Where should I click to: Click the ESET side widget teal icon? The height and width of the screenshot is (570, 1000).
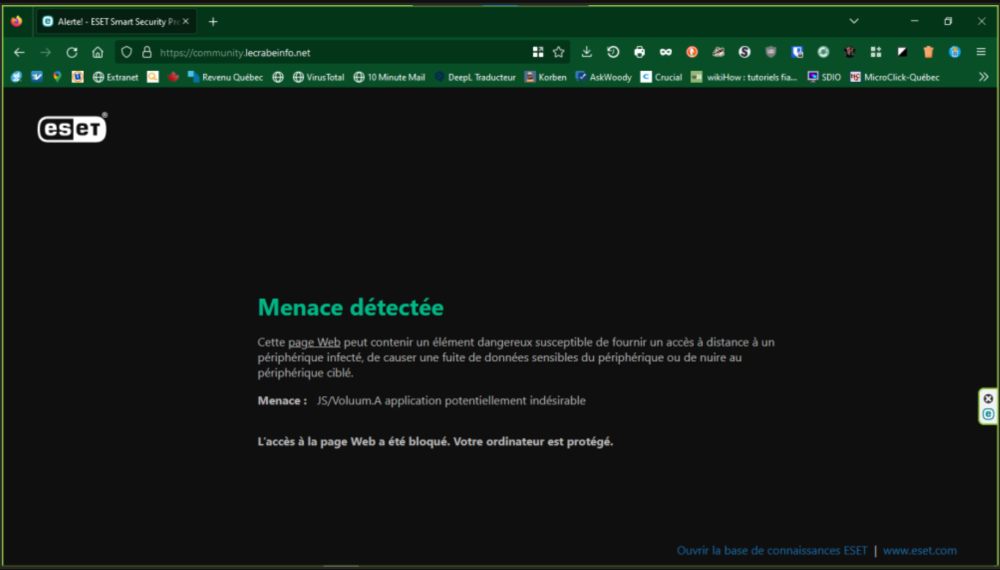pyautogui.click(x=988, y=414)
